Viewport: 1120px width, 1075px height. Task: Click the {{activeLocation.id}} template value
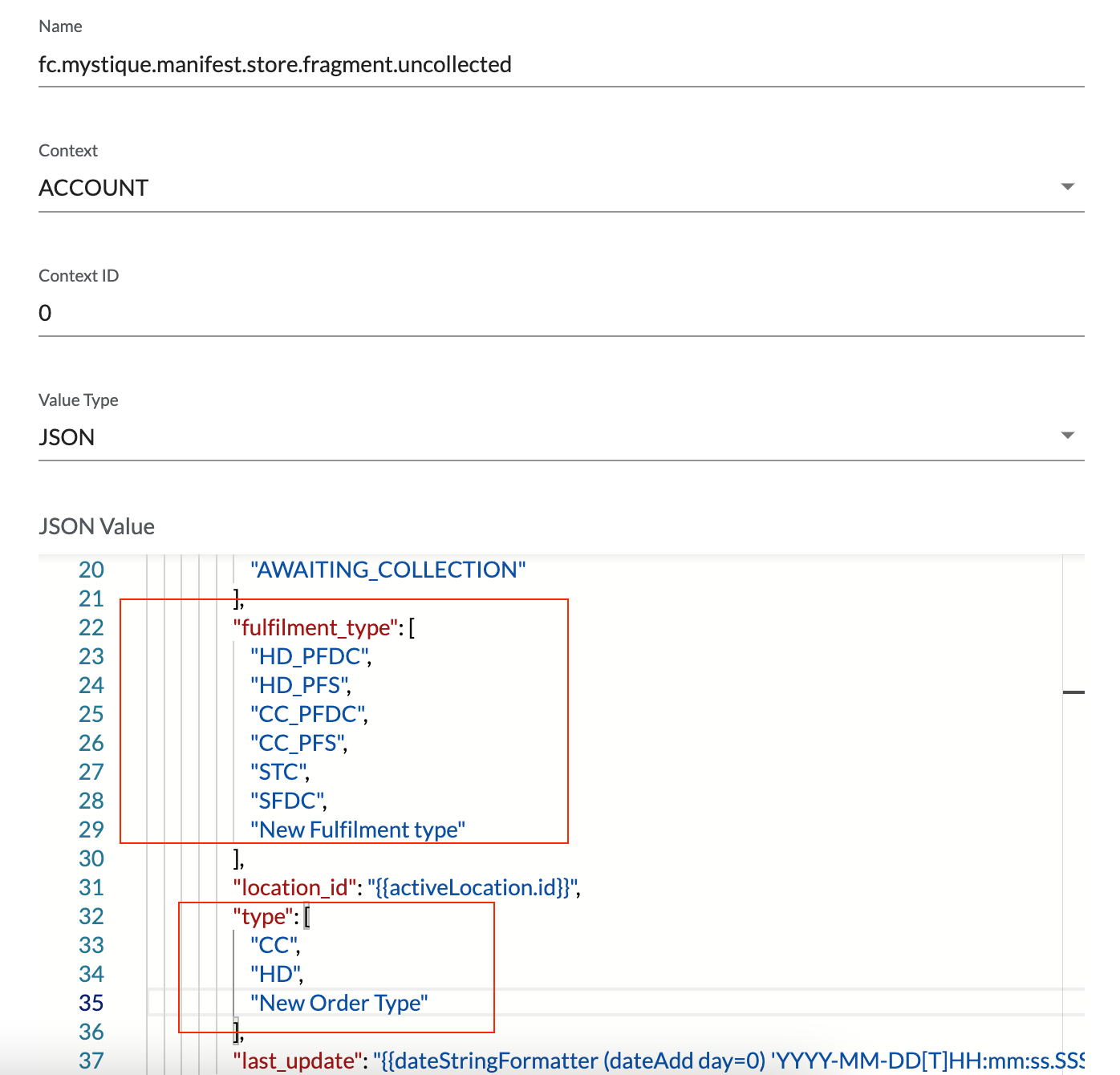click(472, 887)
